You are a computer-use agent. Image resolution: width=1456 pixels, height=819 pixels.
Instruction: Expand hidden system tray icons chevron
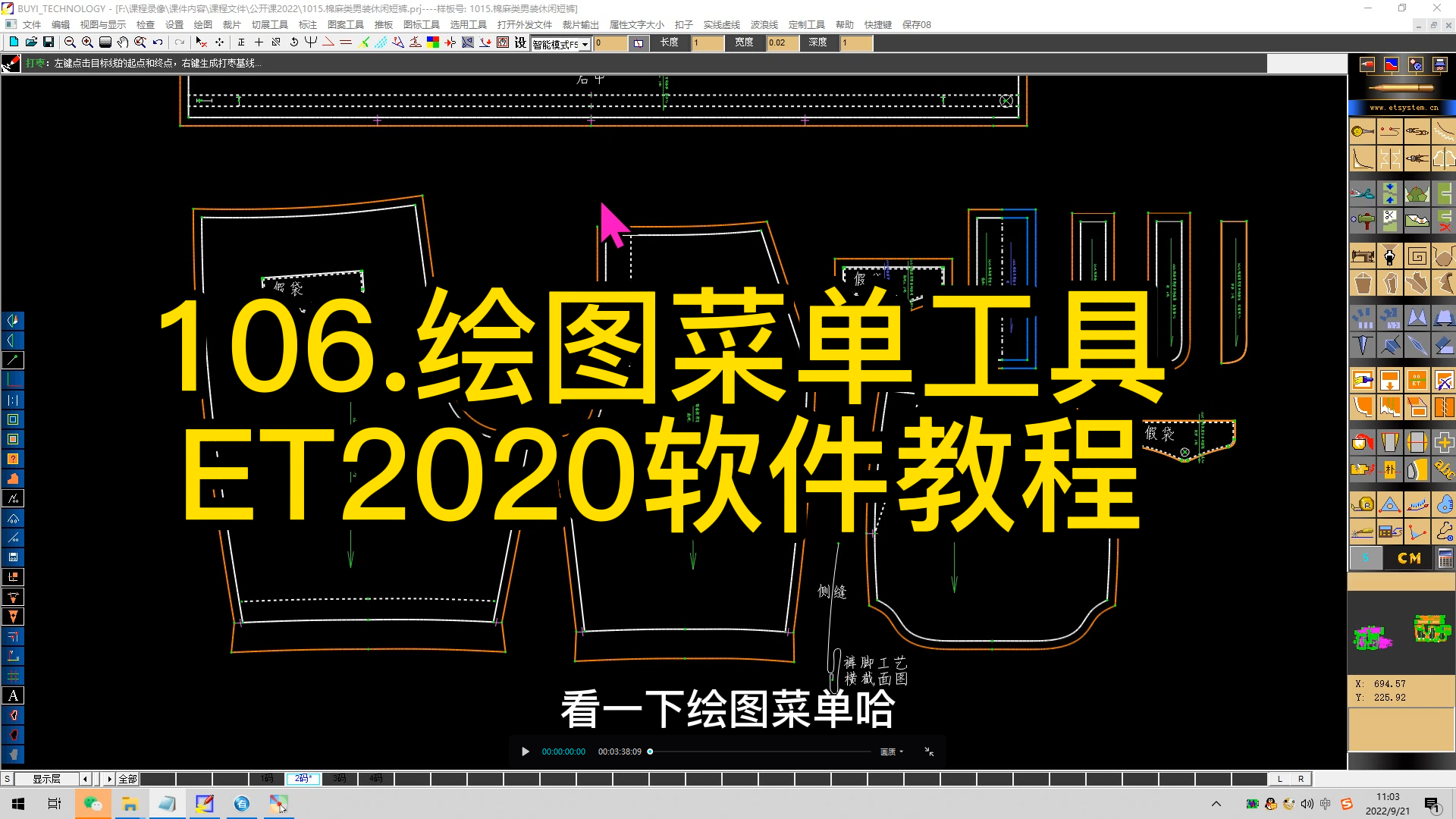click(1216, 804)
